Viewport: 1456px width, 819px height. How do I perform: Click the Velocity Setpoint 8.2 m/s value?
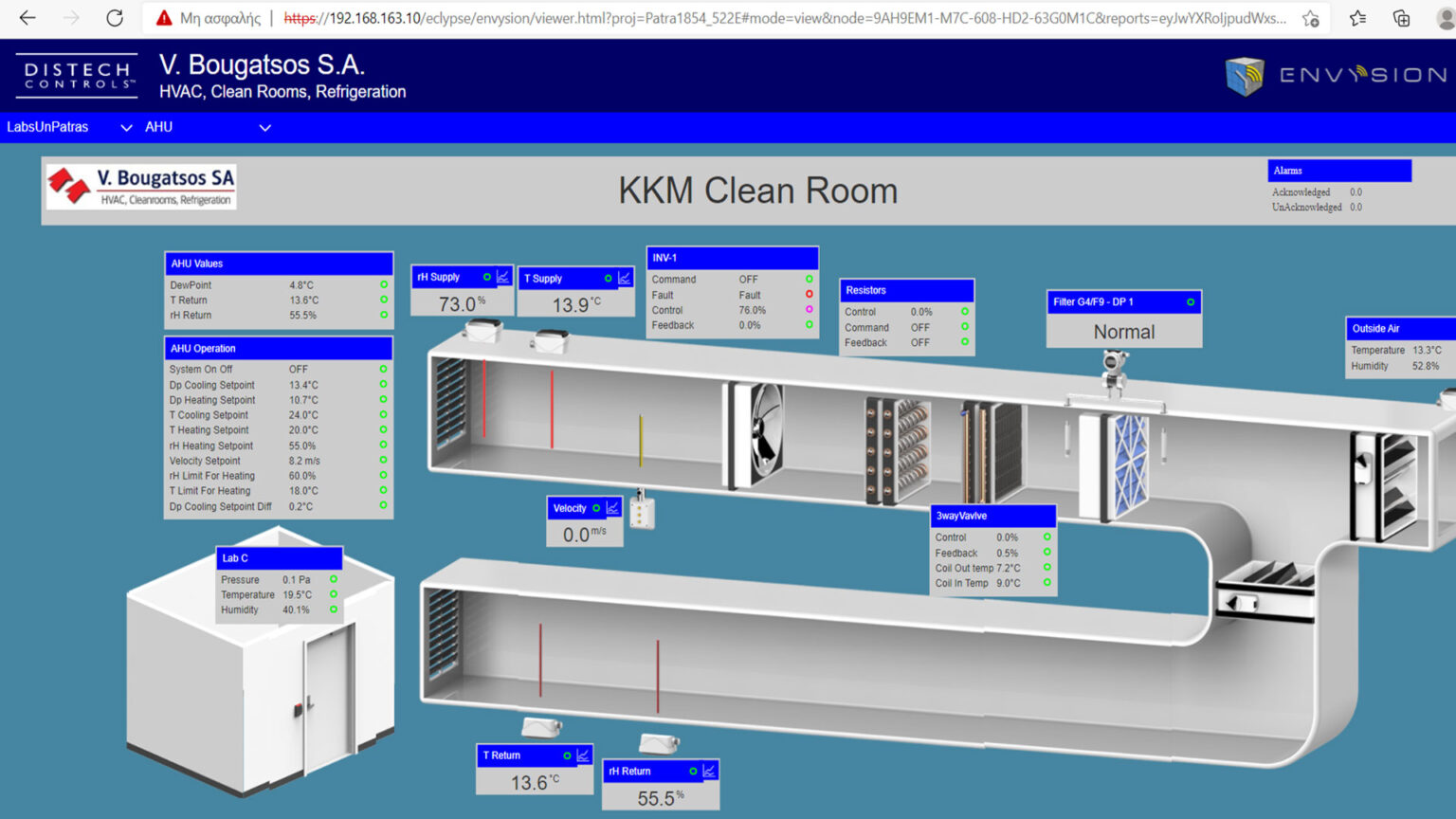pyautogui.click(x=304, y=461)
